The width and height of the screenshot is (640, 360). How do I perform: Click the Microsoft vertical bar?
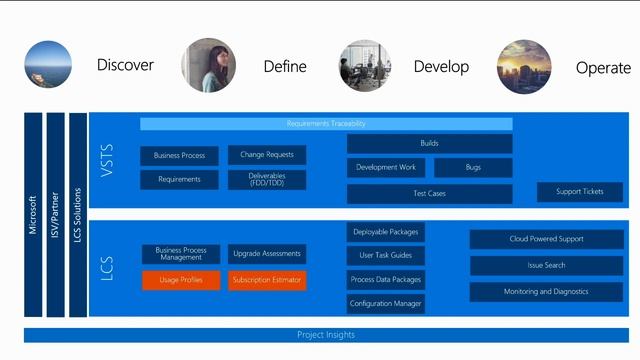click(x=33, y=215)
